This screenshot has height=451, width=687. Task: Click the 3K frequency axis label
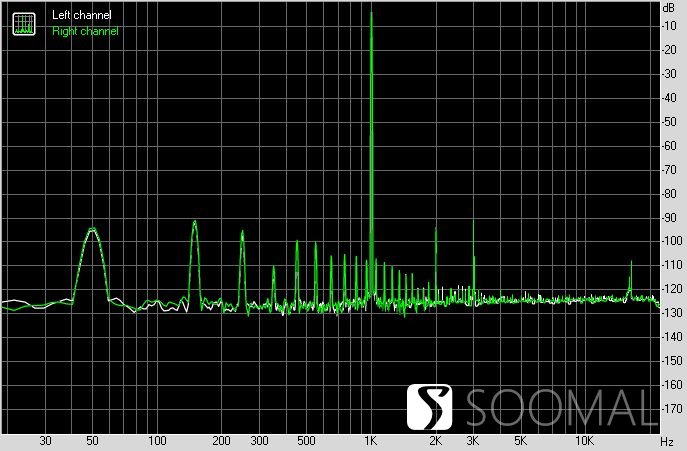pos(473,440)
